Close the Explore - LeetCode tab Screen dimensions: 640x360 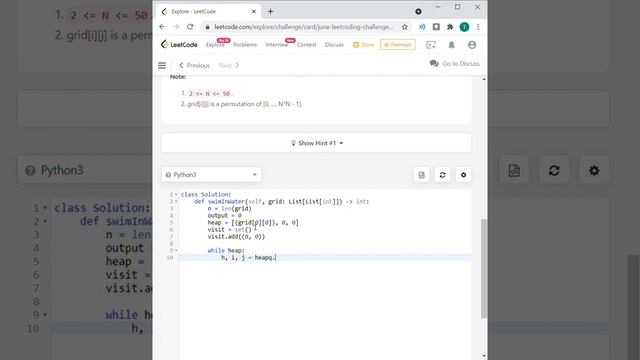tap(253, 11)
